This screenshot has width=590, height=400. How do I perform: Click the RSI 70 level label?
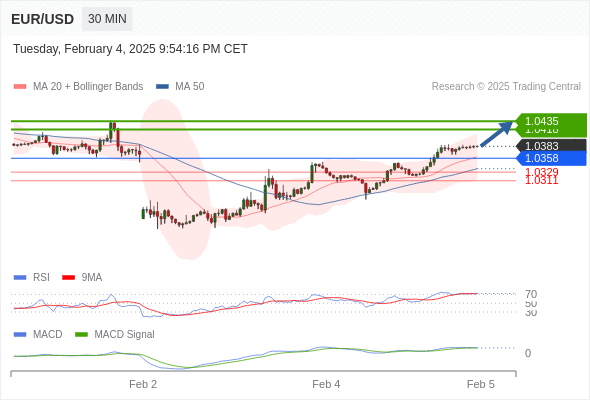(x=531, y=294)
